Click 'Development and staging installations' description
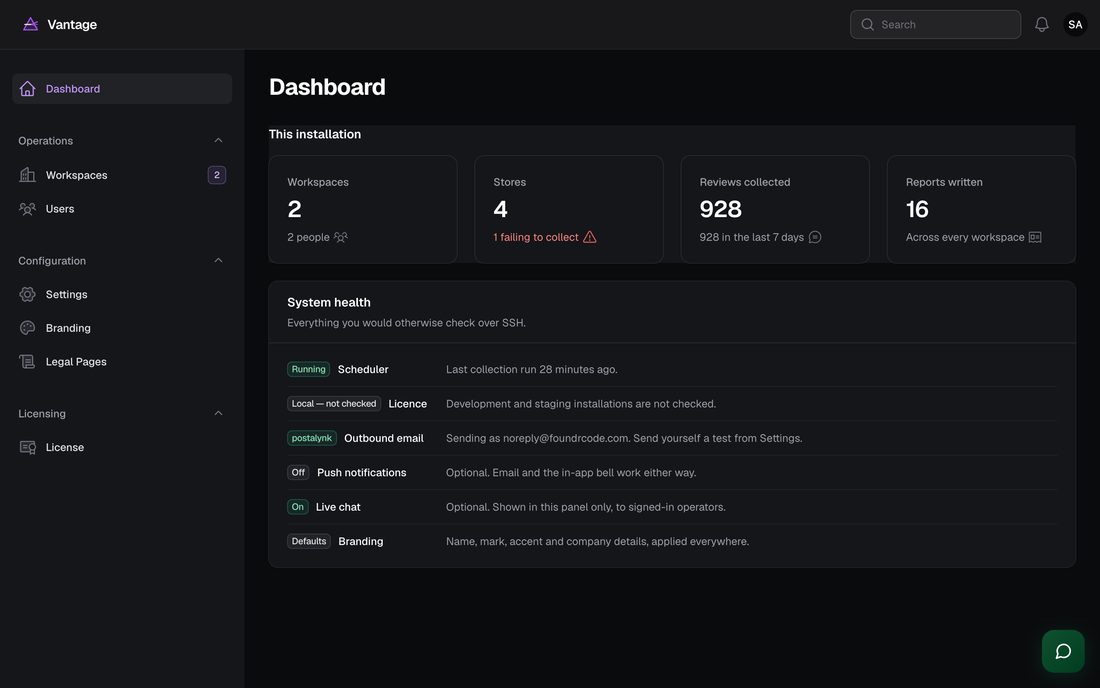1100x688 pixels. click(581, 403)
